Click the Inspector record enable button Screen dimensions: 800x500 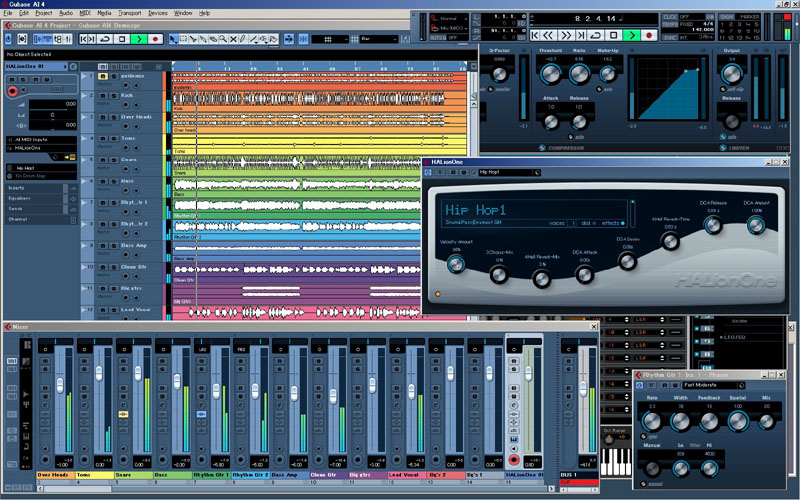click(x=12, y=91)
